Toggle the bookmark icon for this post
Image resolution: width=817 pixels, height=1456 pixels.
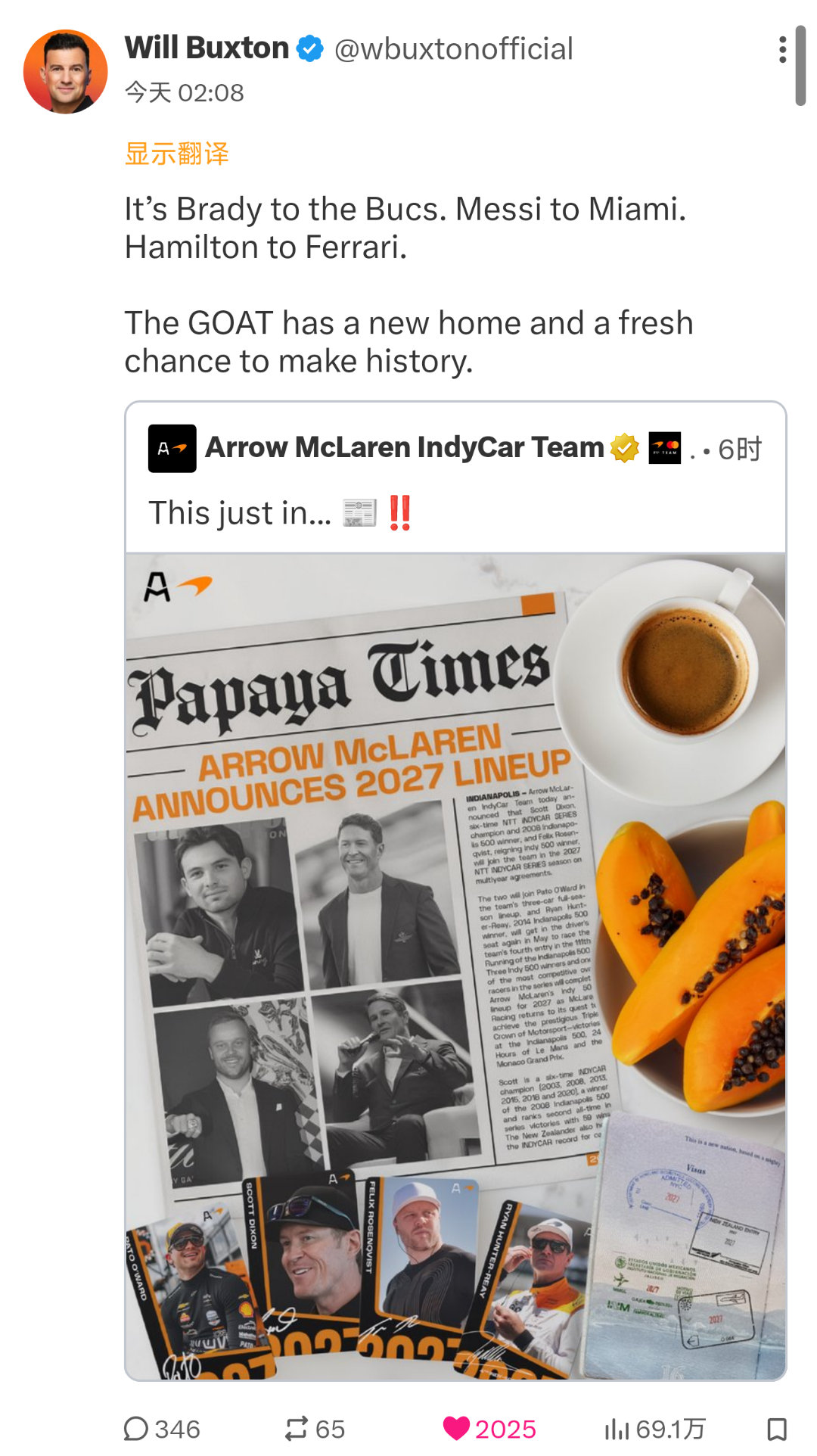pos(777,1429)
